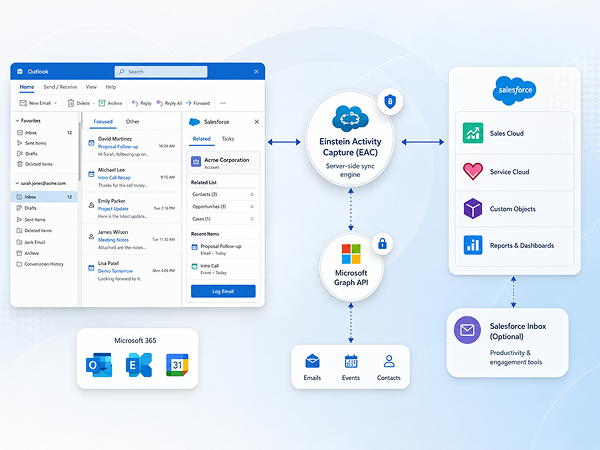Select the highlighted account Inbox folder
Viewport: 600px width, 450px height.
point(44,197)
